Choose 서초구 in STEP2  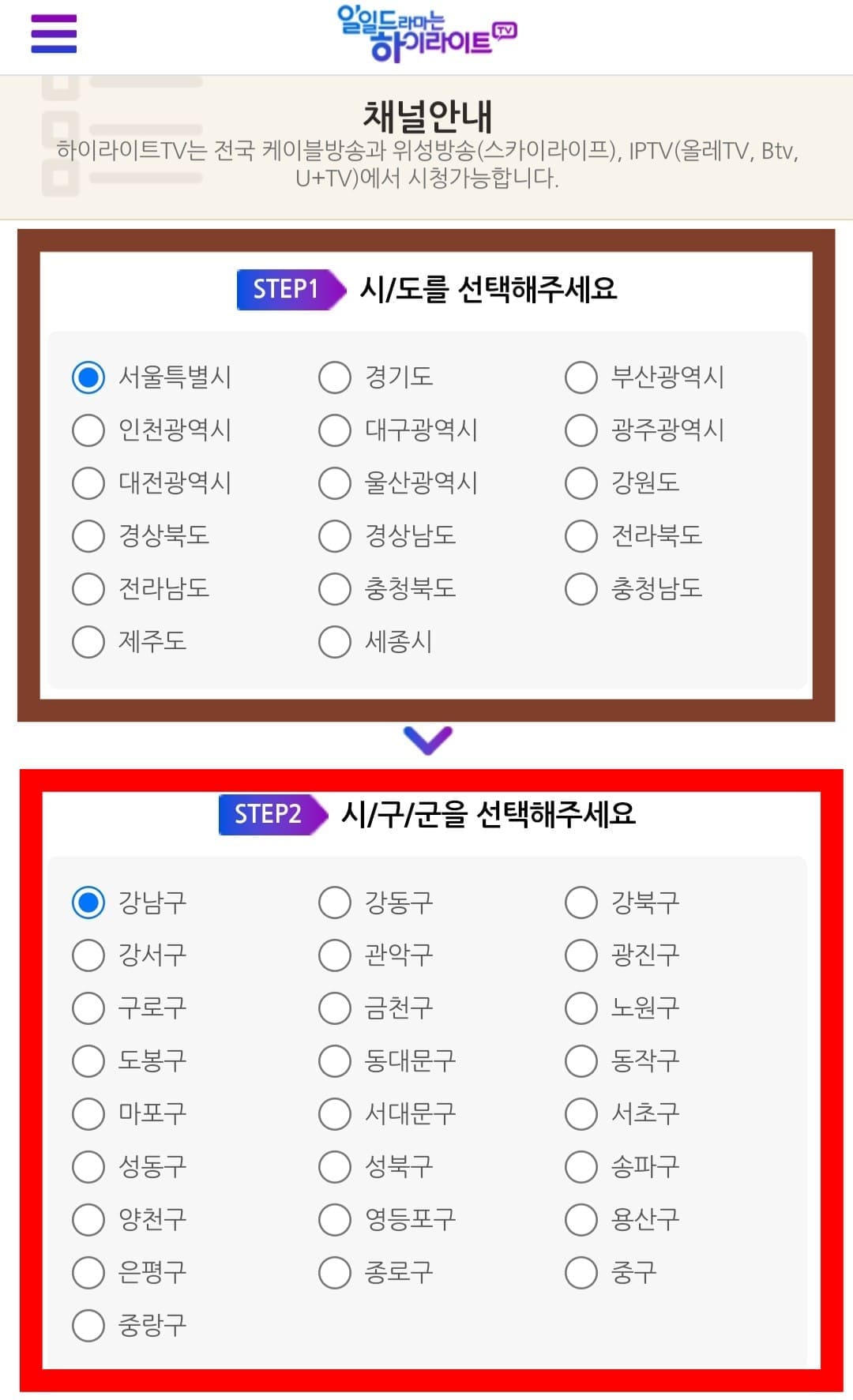tap(581, 1113)
